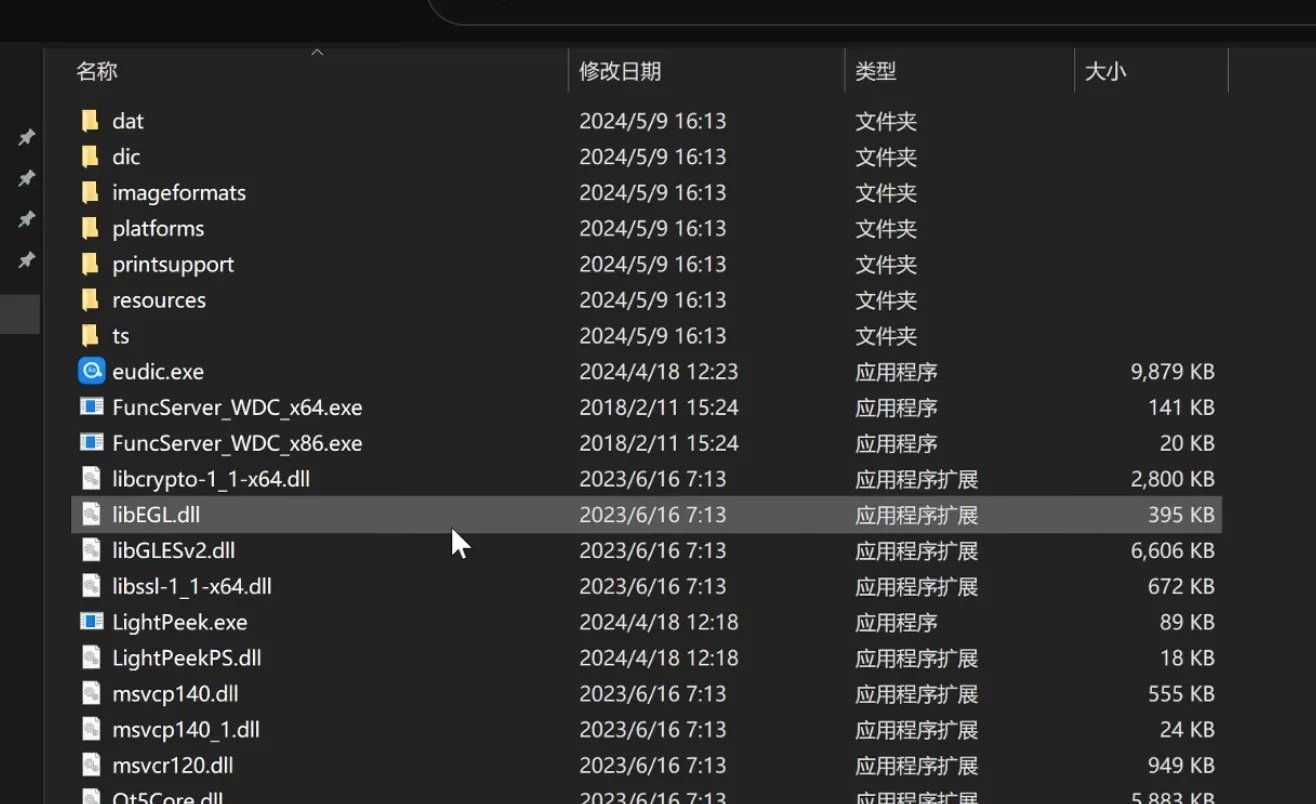Select the msvcr120.dll file name
Screen dimensions: 1316x804
tap(173, 766)
